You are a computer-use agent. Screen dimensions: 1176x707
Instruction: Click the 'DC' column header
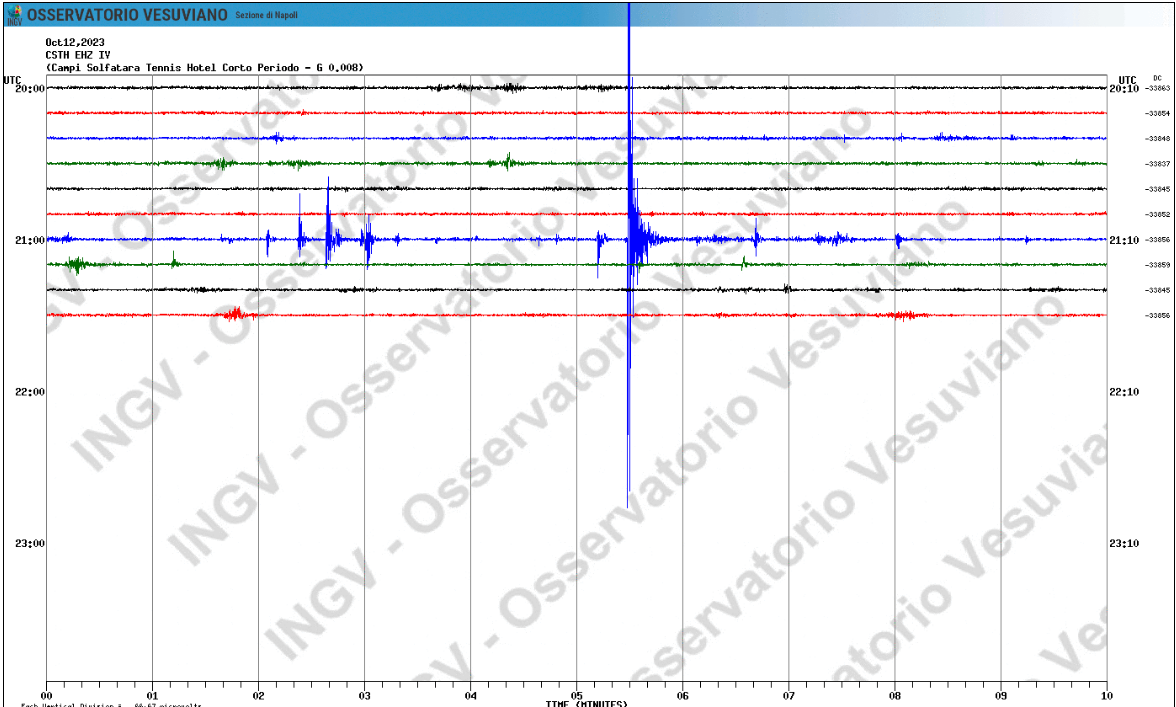click(1157, 78)
